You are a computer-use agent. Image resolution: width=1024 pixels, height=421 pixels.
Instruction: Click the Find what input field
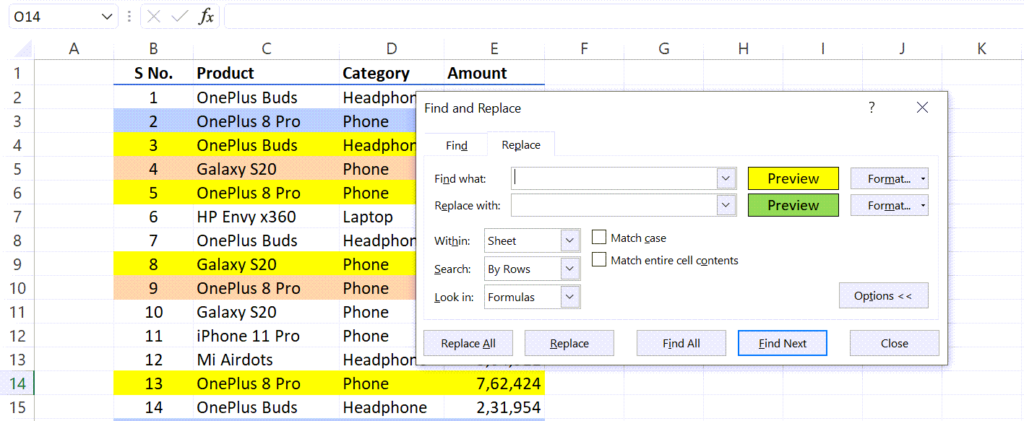pyautogui.click(x=615, y=178)
